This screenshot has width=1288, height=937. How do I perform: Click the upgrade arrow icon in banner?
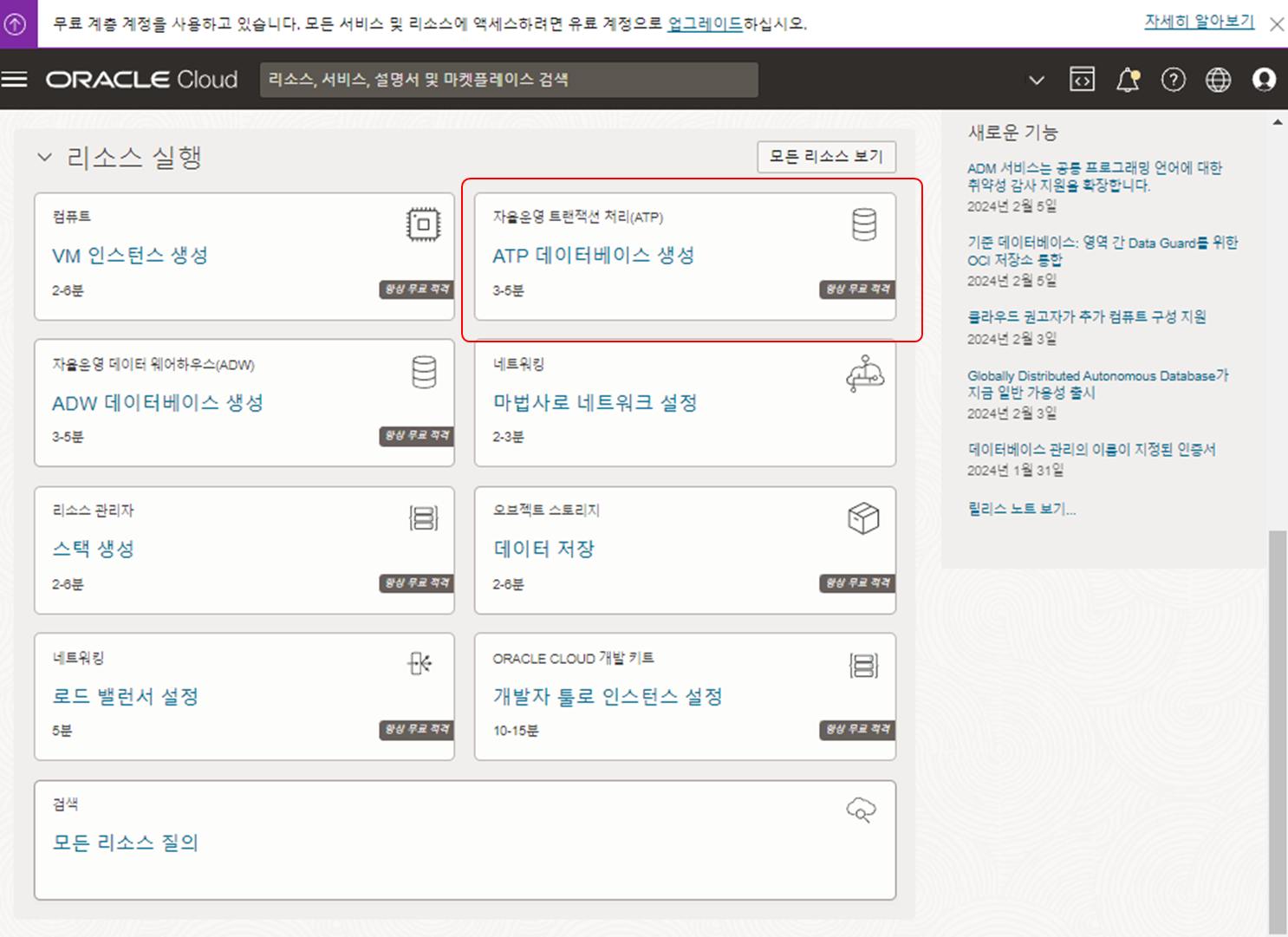(x=16, y=23)
